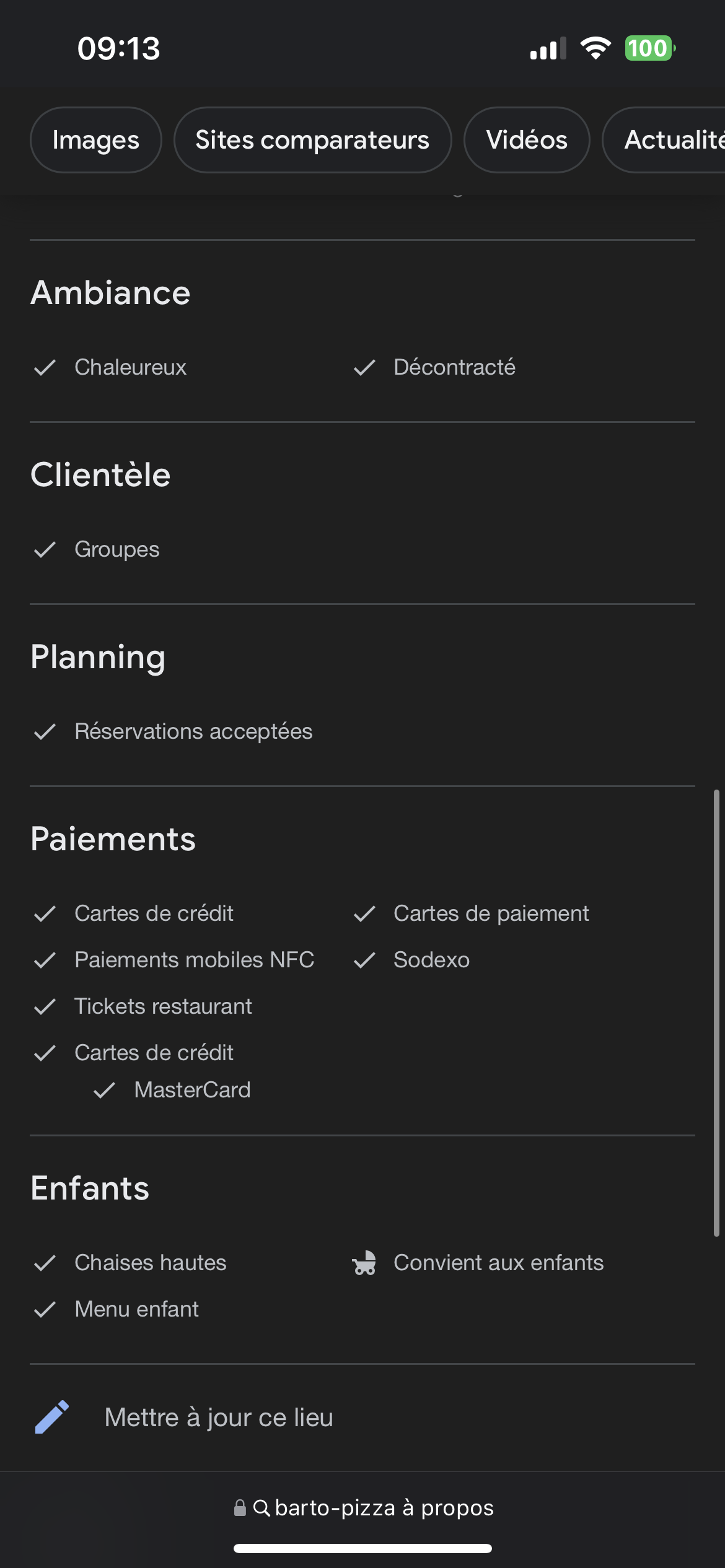Tap the barto-pizza à propos address field
The width and height of the screenshot is (725, 1568).
tap(384, 1508)
